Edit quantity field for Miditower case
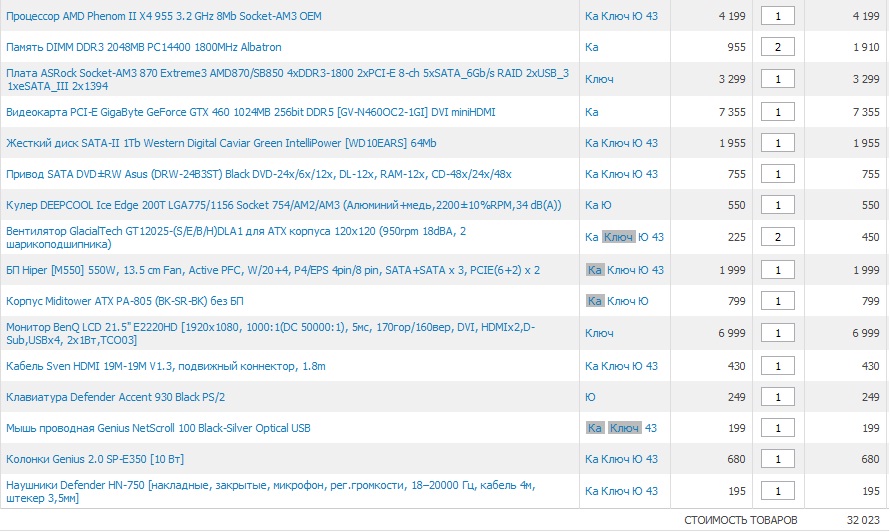This screenshot has width=890, height=532. point(778,301)
